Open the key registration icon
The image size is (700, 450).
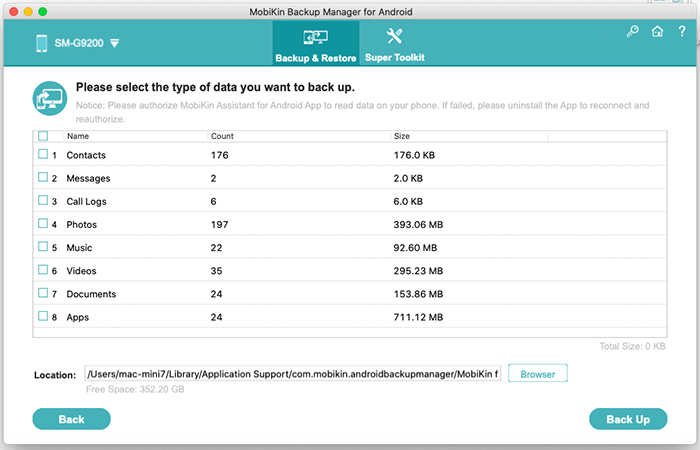coord(633,31)
